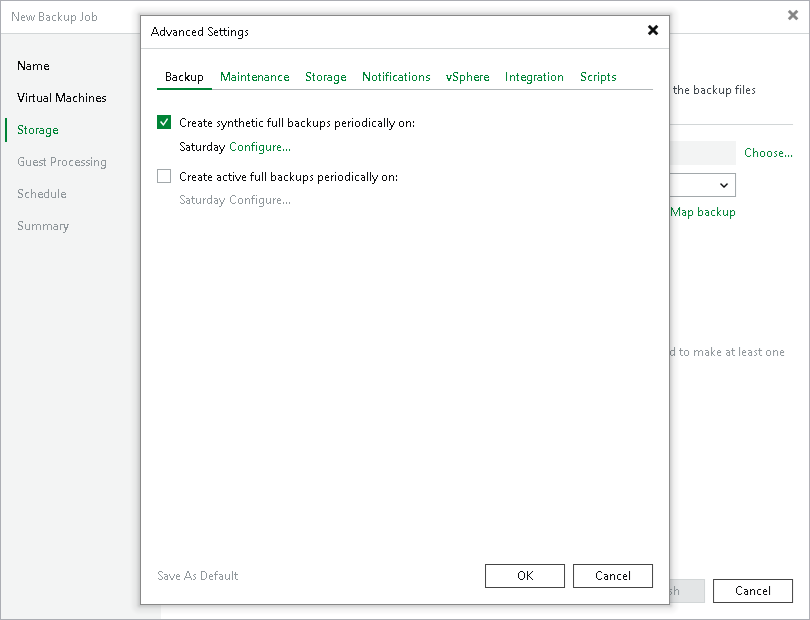Click the Choose... button
The image size is (810, 620).
[x=768, y=153]
